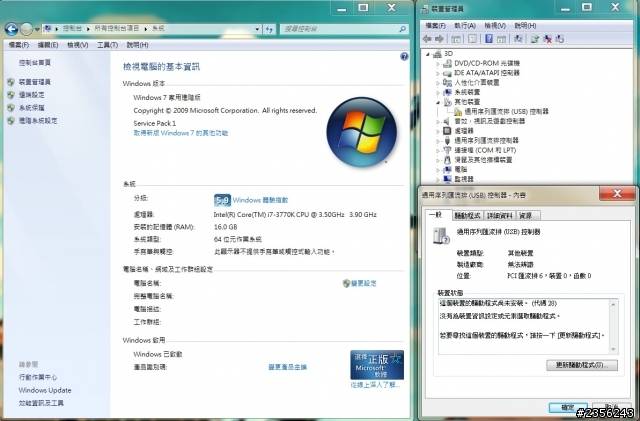Screen dimensions: 640x421
Task: Go to 控制台首頁 link
Action: 35,62
